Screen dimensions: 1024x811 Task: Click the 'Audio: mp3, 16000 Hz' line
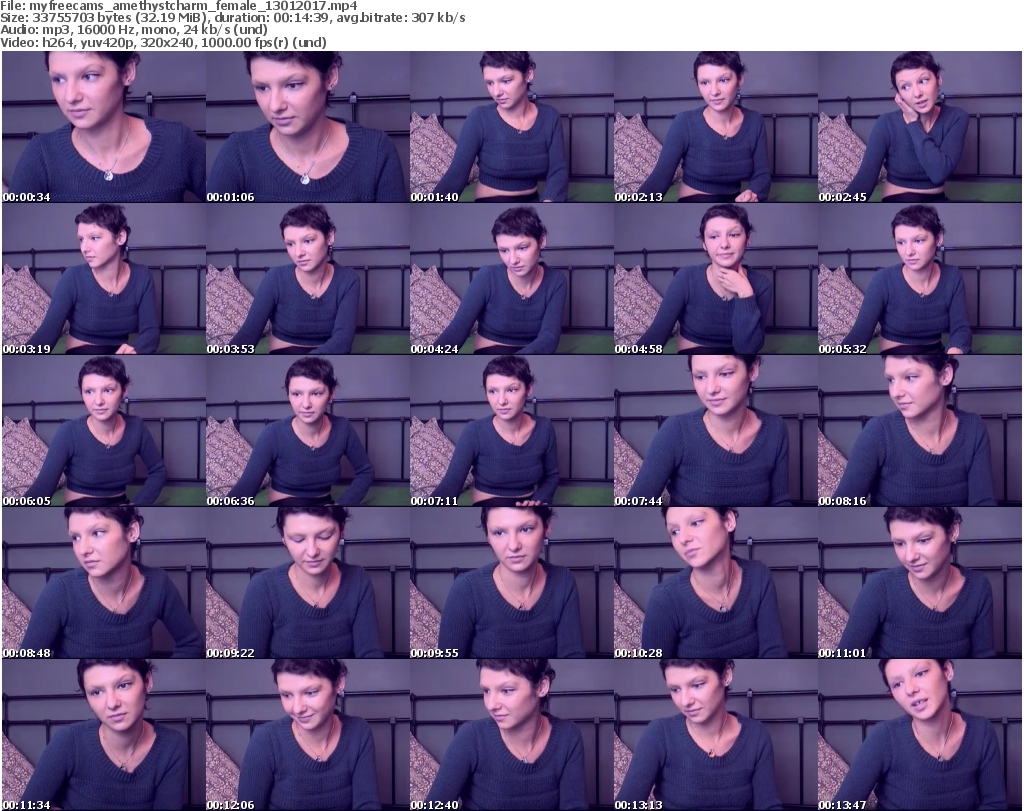(134, 30)
